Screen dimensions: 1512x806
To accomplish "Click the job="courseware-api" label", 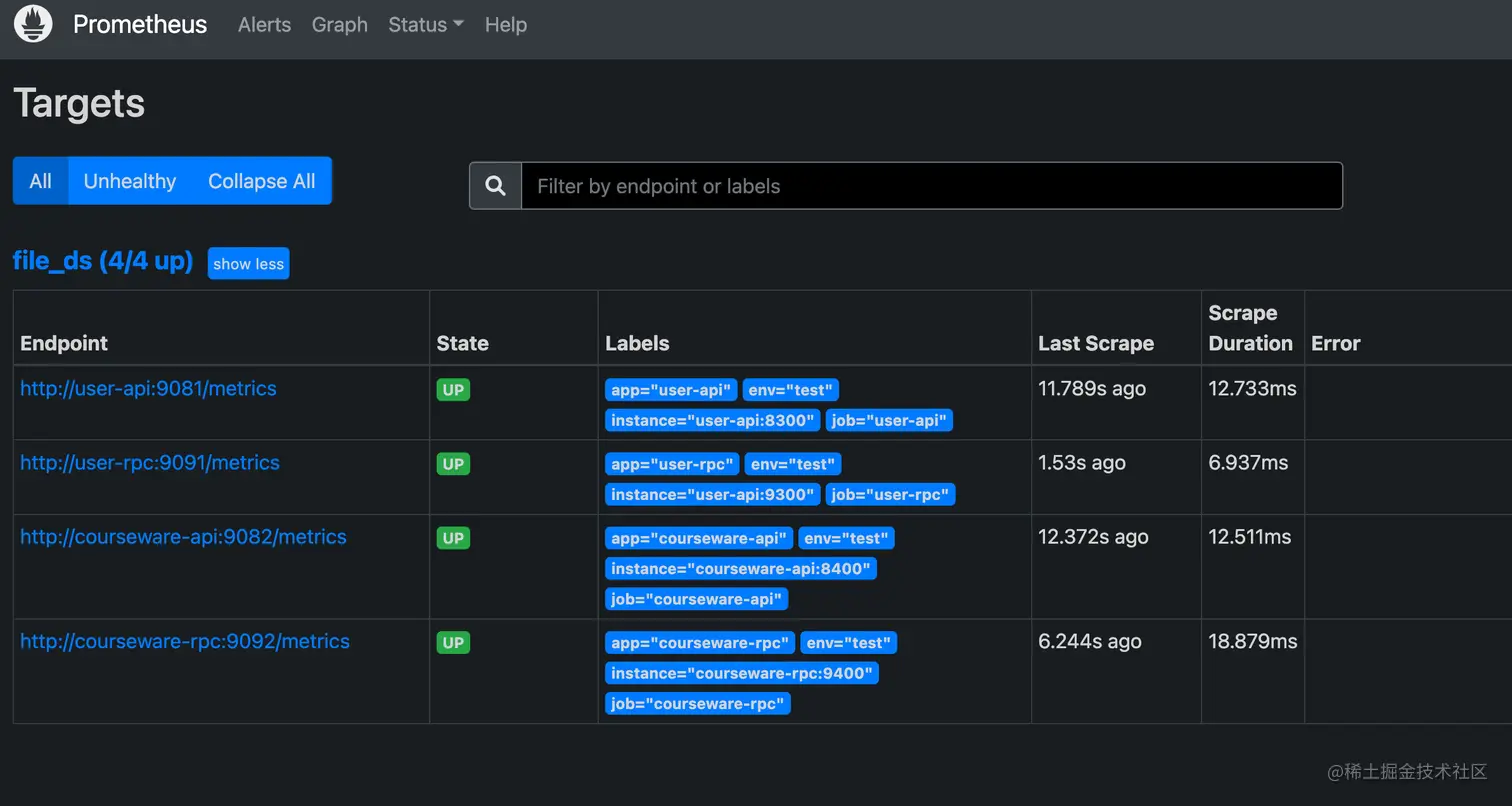I will click(x=697, y=599).
